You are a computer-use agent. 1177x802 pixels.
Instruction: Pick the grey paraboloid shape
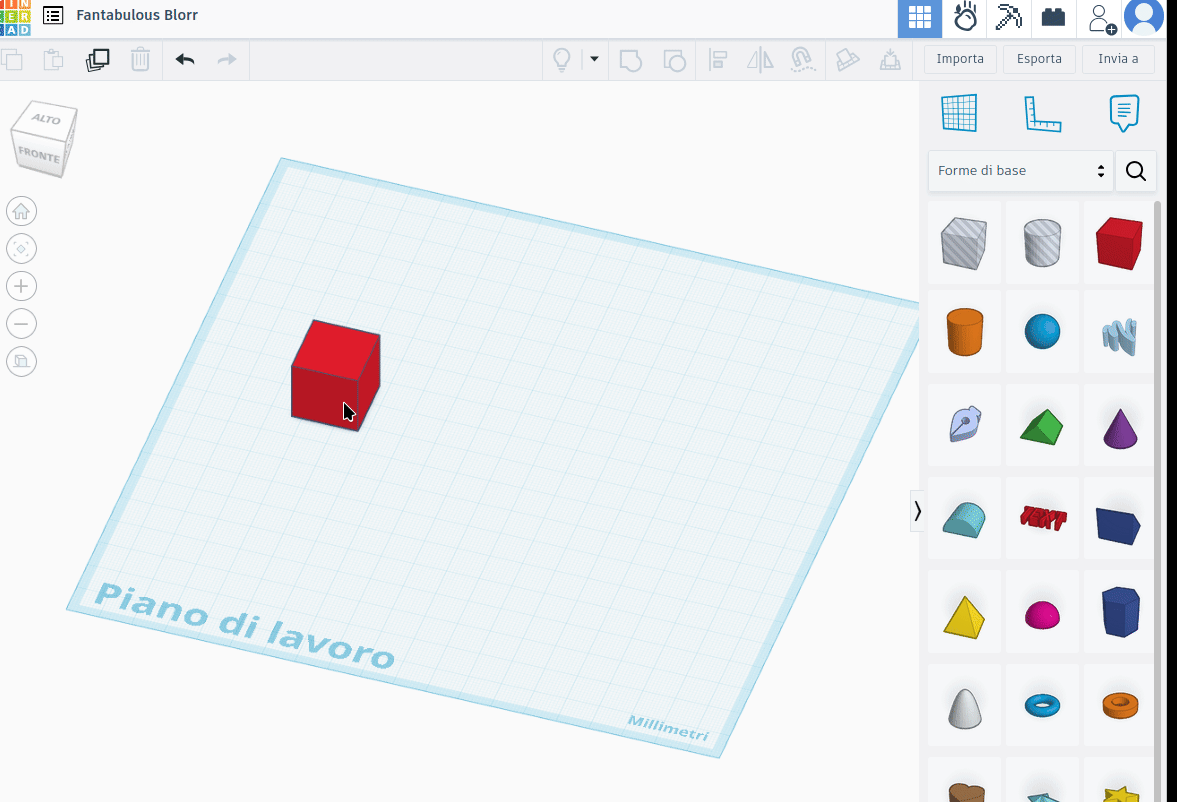(965, 708)
